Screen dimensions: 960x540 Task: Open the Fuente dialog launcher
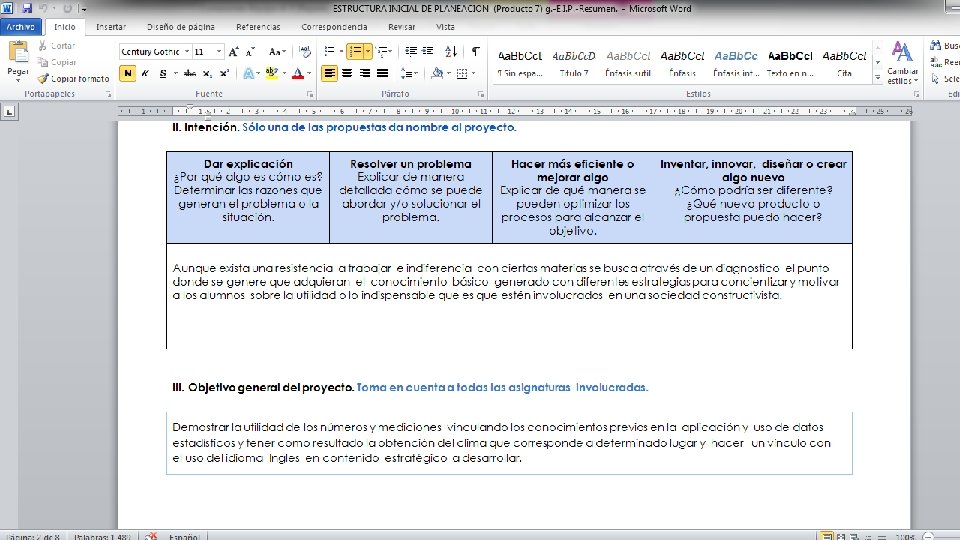[x=310, y=94]
